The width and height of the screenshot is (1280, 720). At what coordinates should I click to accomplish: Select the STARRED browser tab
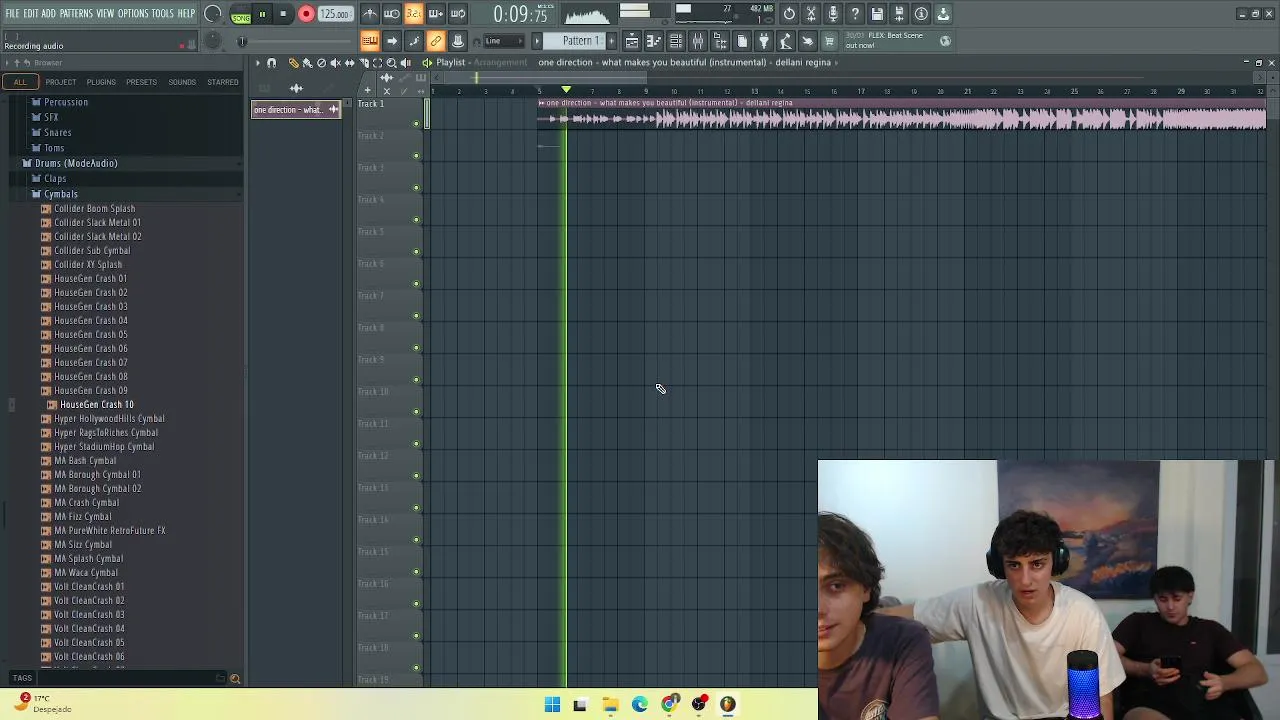(x=223, y=82)
